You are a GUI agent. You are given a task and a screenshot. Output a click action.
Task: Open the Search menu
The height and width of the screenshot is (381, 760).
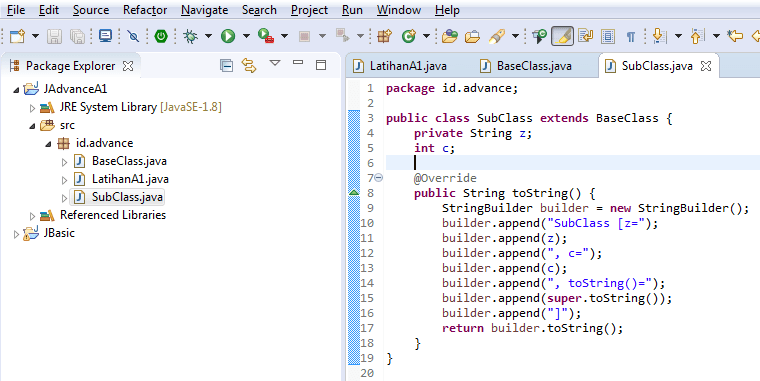[x=259, y=10]
